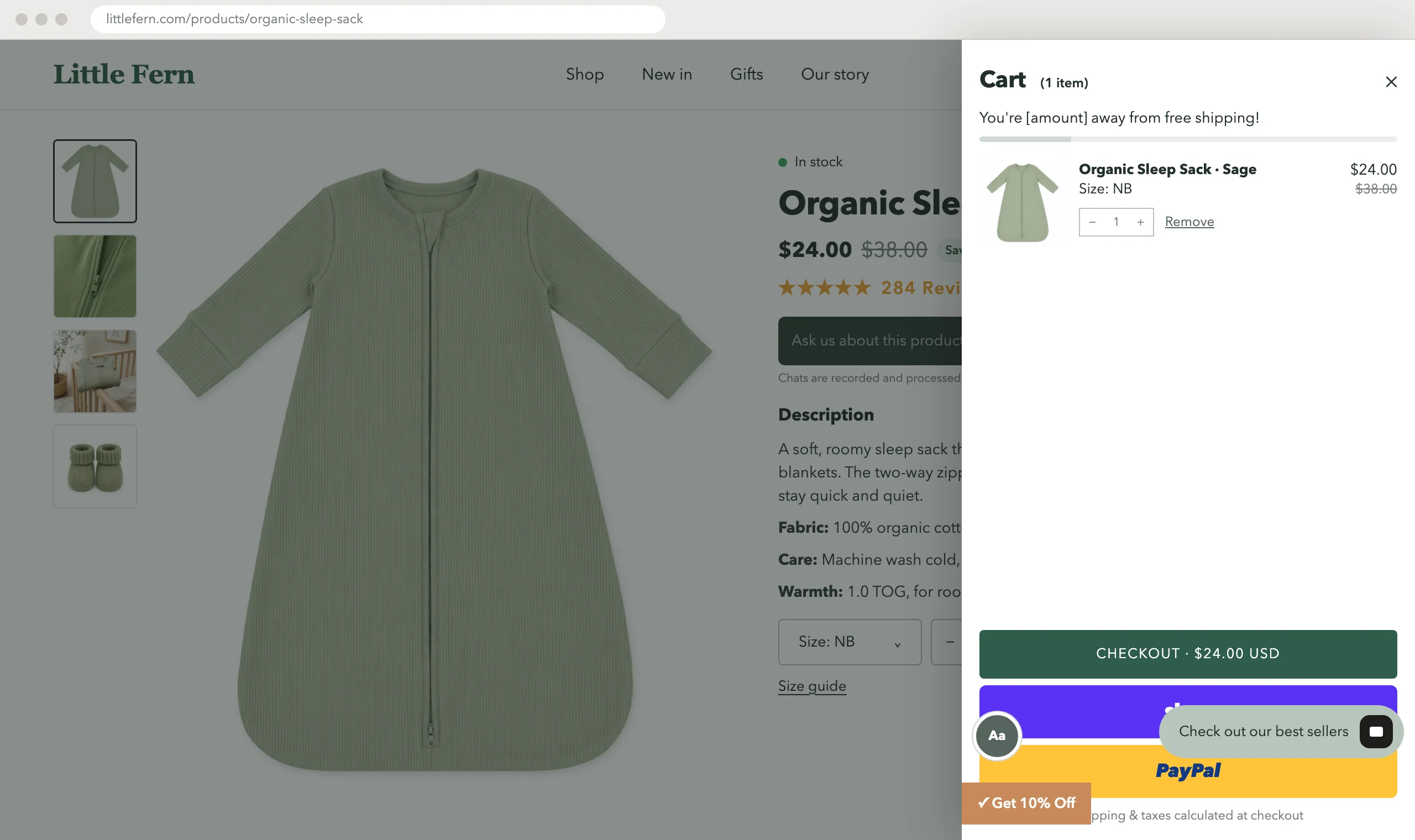Select the zipper close-up thumbnail

coord(95,276)
